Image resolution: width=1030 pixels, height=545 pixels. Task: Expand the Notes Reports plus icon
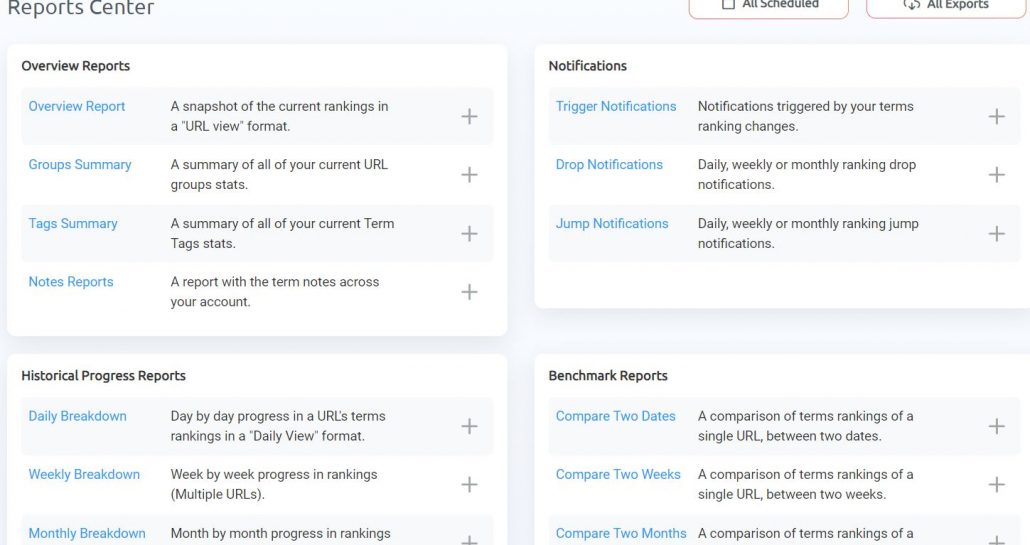pos(469,292)
